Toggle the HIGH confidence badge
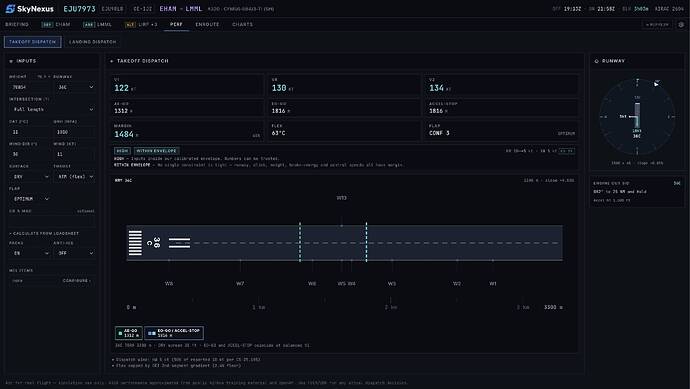This screenshot has height=389, width=690. (x=122, y=151)
